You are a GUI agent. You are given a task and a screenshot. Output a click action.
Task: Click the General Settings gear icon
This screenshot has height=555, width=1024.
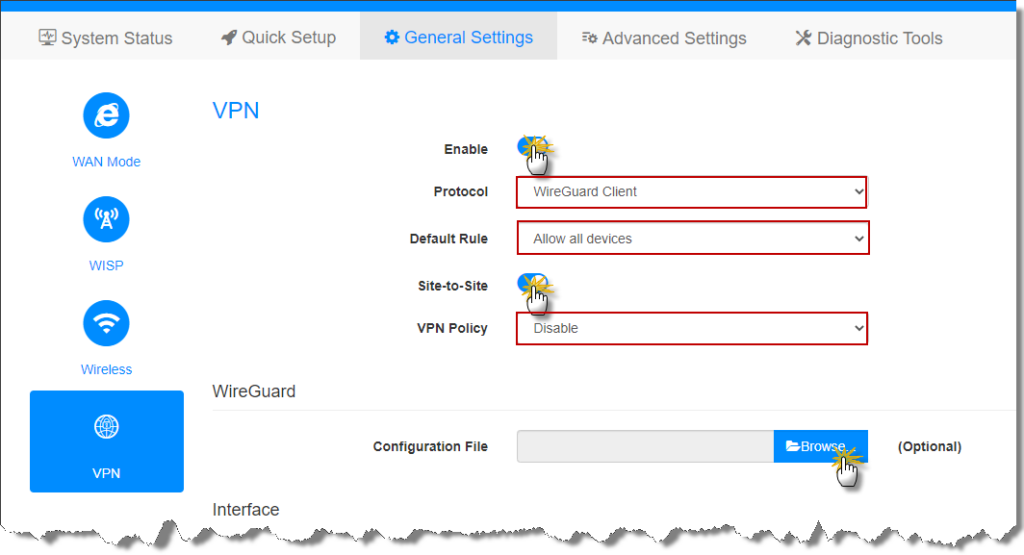click(391, 38)
